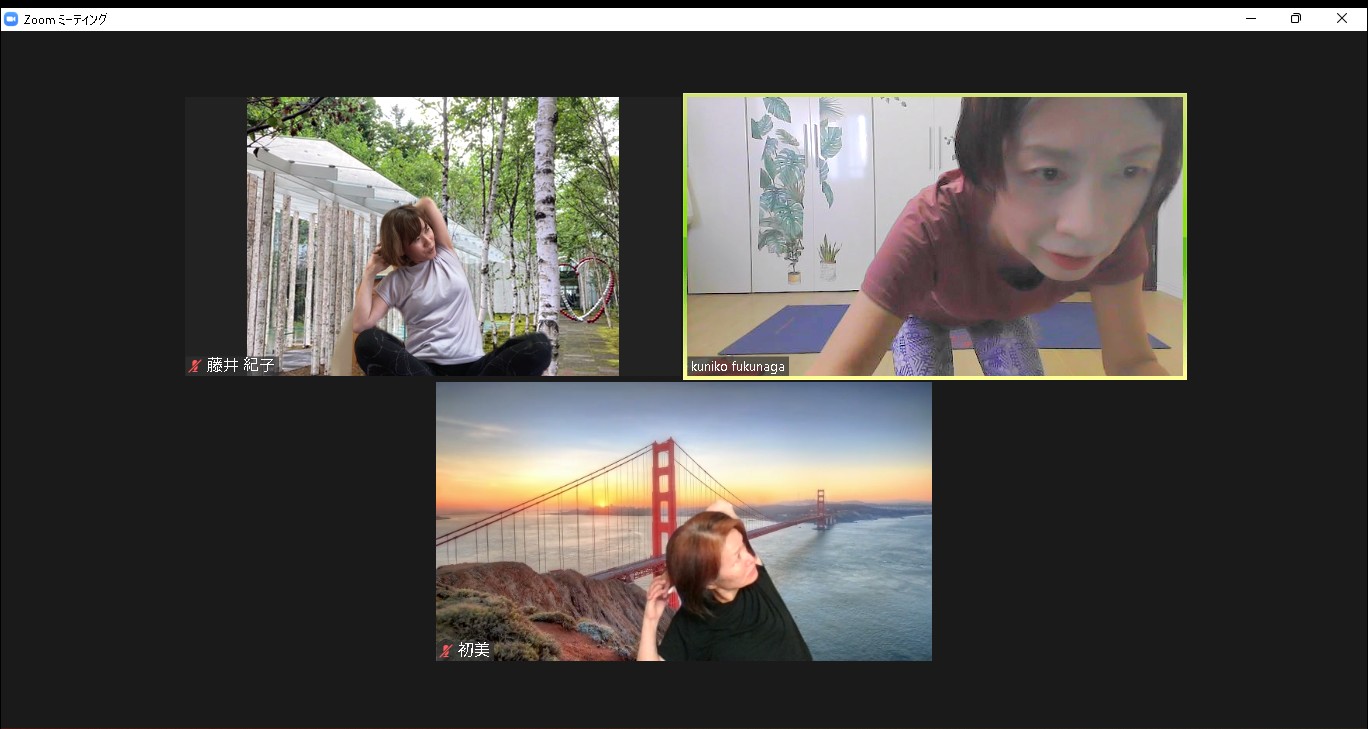
Task: Click muted microphone icon beside 初美
Action: click(x=446, y=651)
